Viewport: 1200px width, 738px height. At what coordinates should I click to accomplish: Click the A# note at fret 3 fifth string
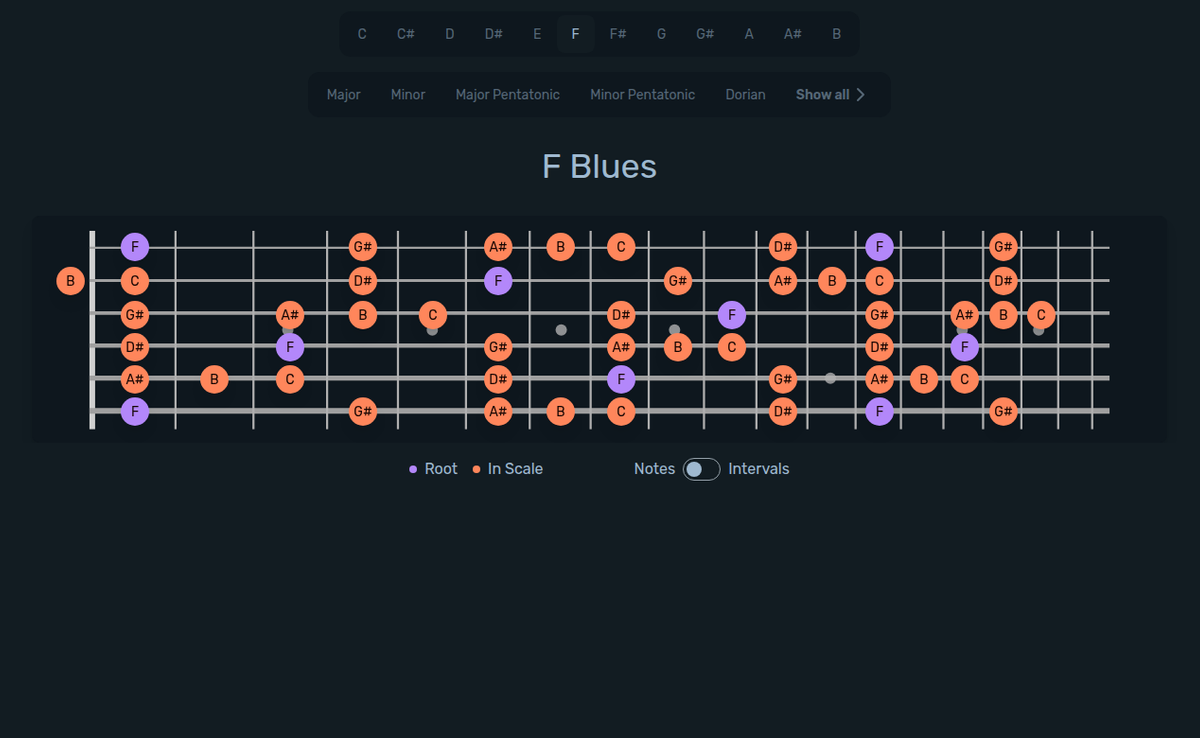pos(290,315)
